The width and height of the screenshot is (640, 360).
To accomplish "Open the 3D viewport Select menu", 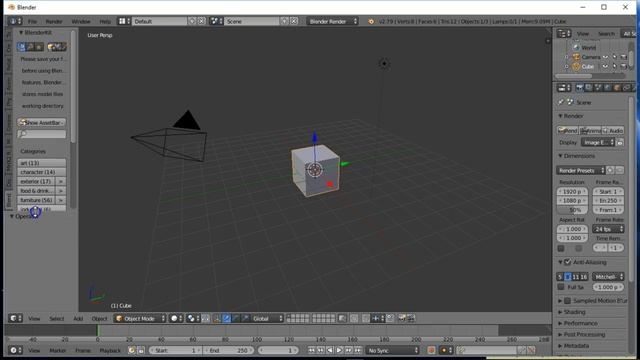I will 57,318.
